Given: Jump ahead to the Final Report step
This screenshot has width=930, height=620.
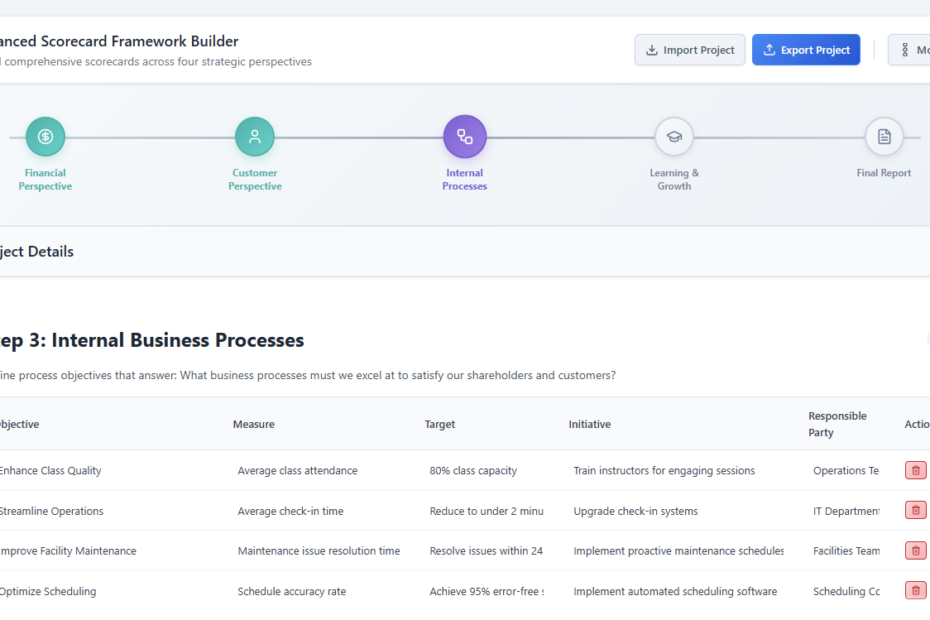Looking at the screenshot, I should [884, 136].
